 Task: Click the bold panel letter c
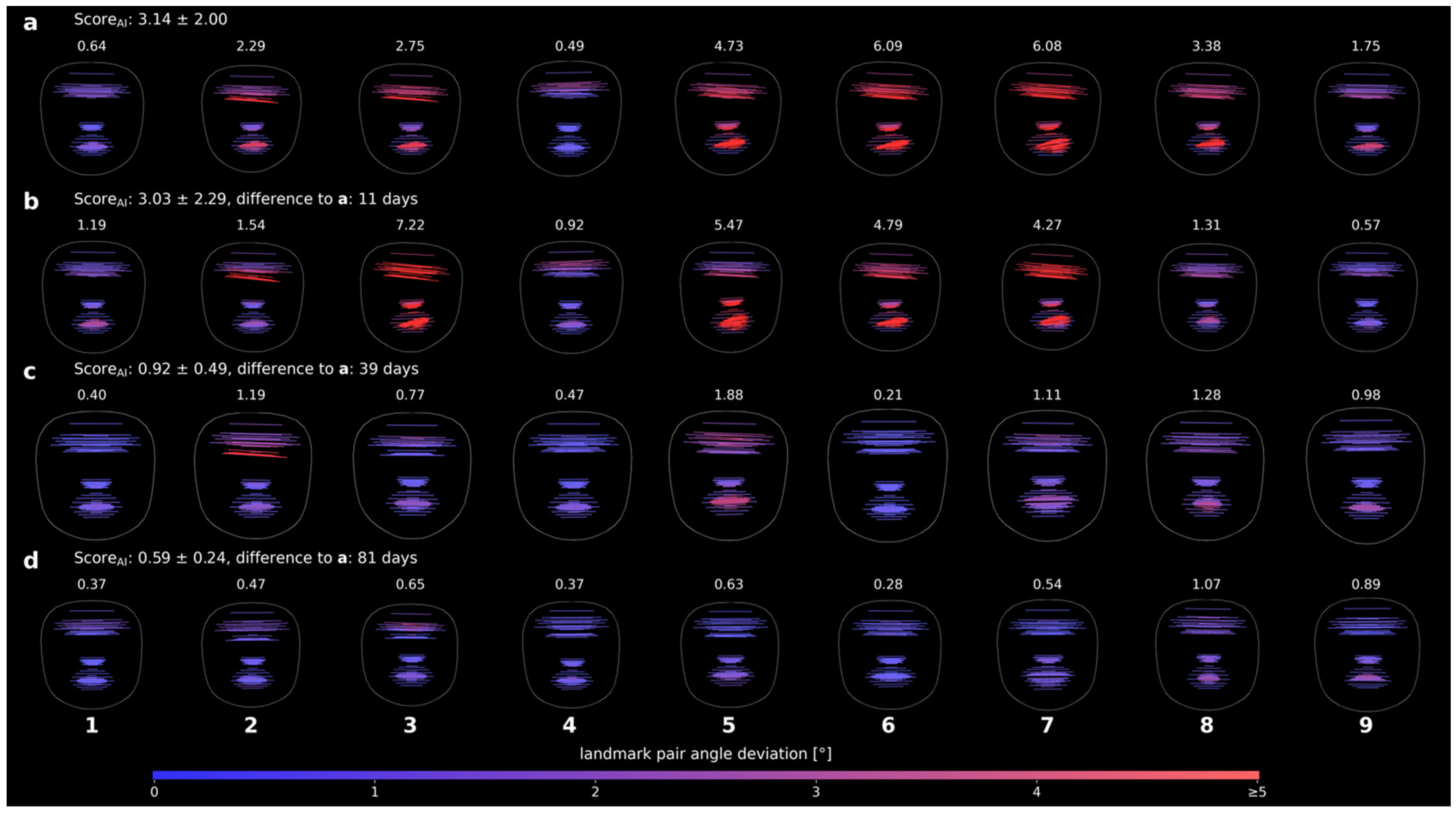29,372
